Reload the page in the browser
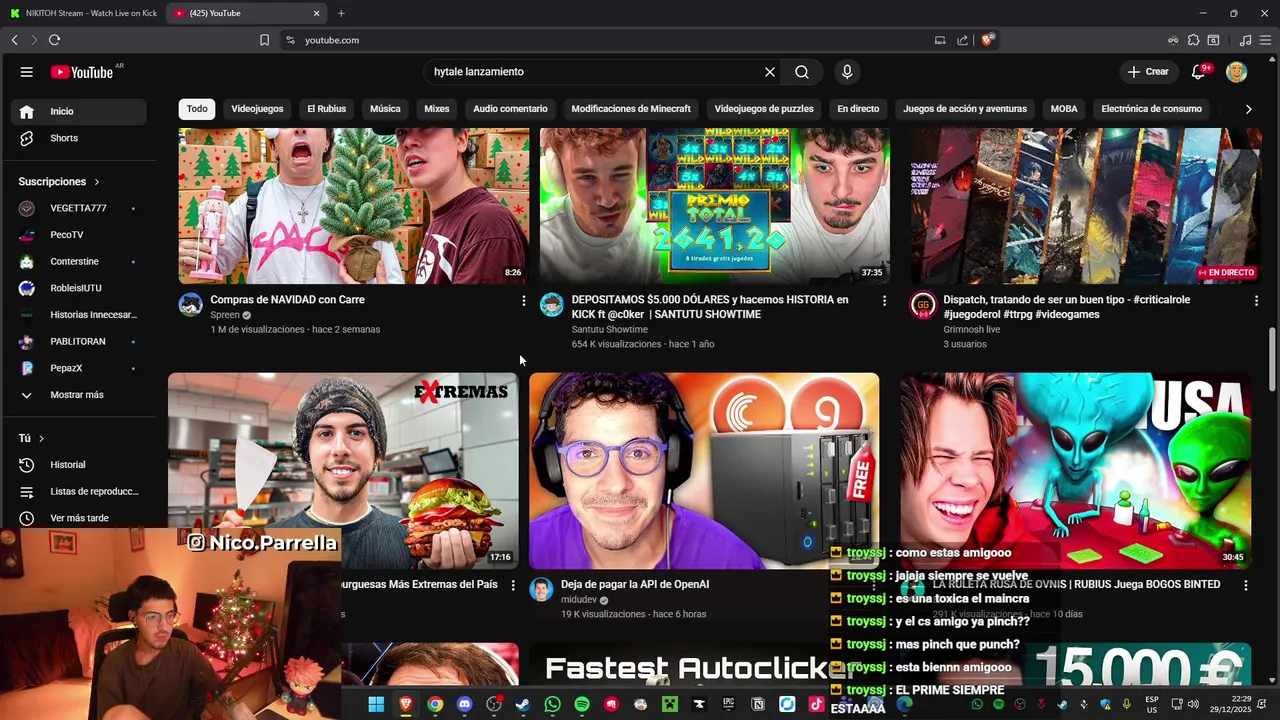Viewport: 1280px width, 720px height. pos(54,40)
